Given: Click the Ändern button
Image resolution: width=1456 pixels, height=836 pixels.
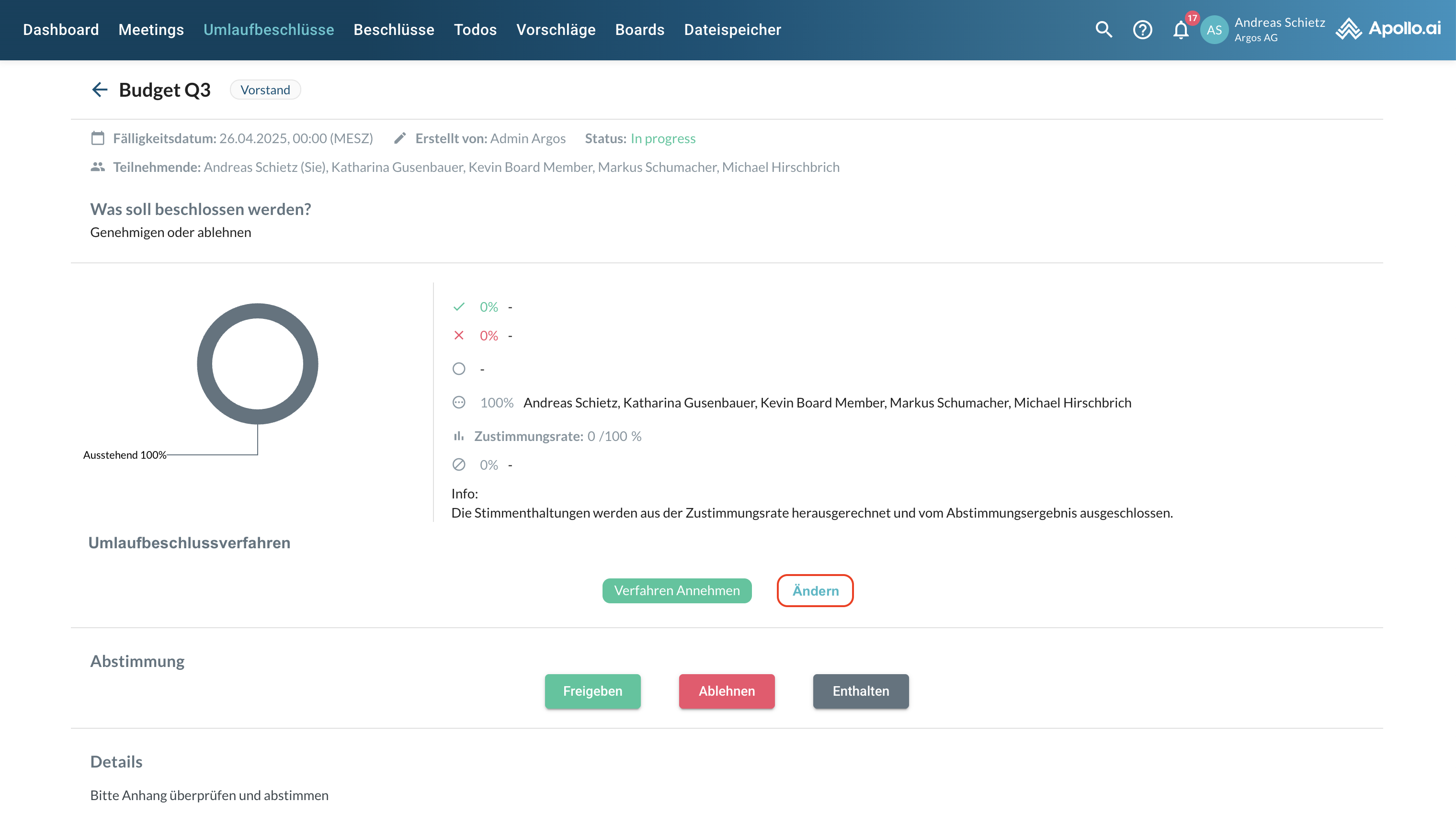Looking at the screenshot, I should [x=815, y=590].
